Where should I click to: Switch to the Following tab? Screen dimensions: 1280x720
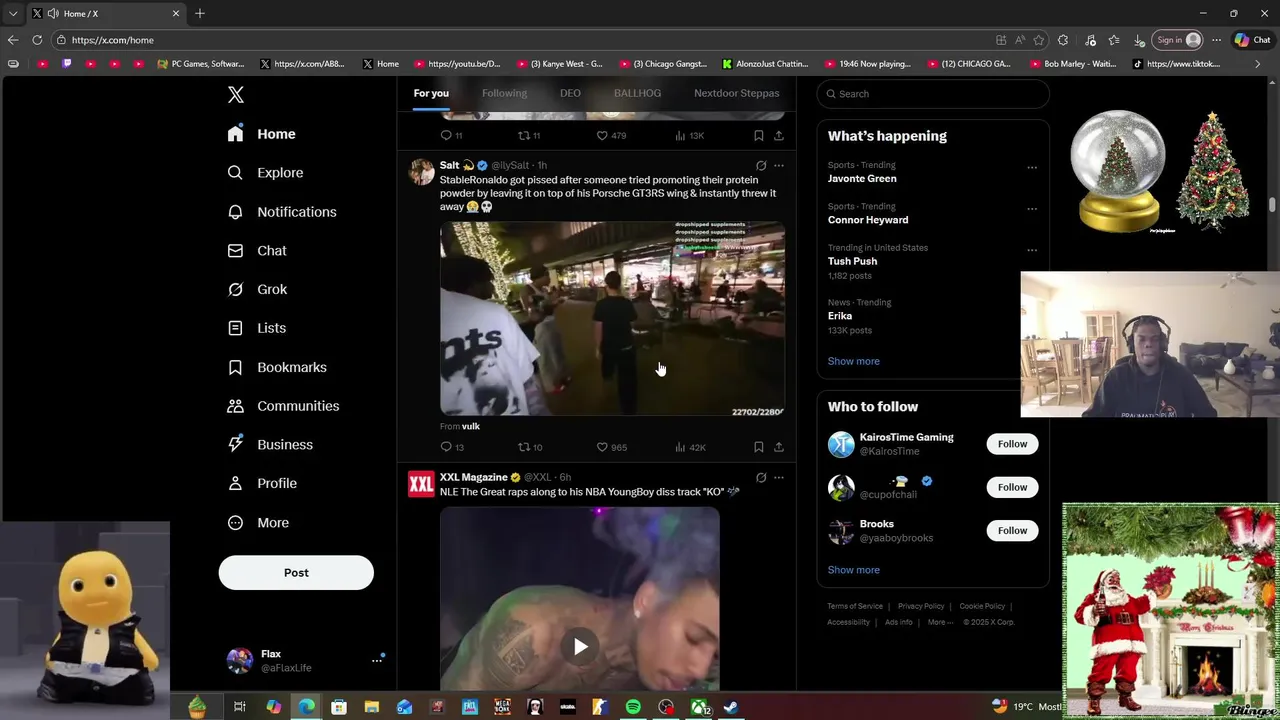click(x=504, y=93)
